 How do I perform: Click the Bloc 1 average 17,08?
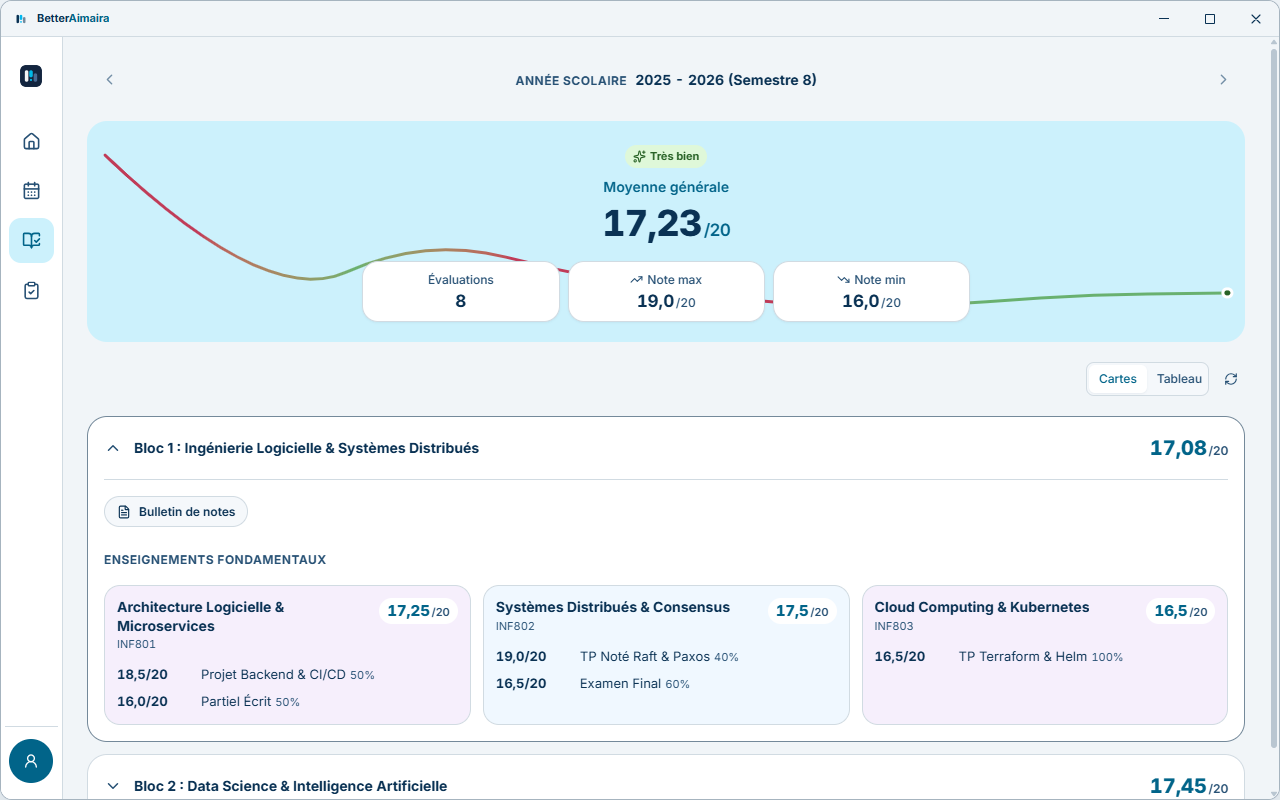(1189, 449)
